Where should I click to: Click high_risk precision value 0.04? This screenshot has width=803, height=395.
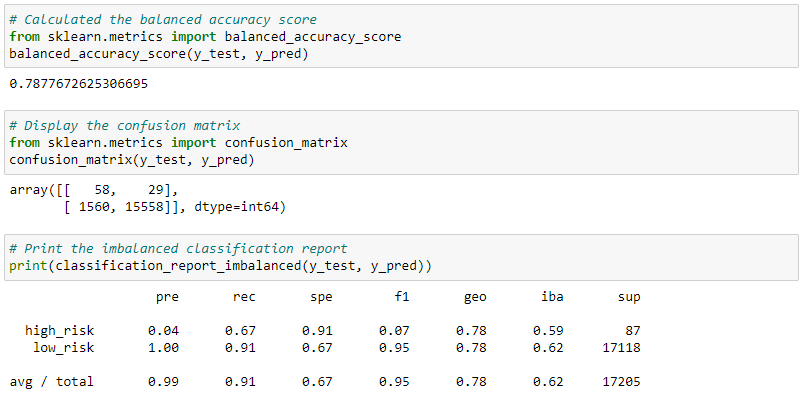164,331
